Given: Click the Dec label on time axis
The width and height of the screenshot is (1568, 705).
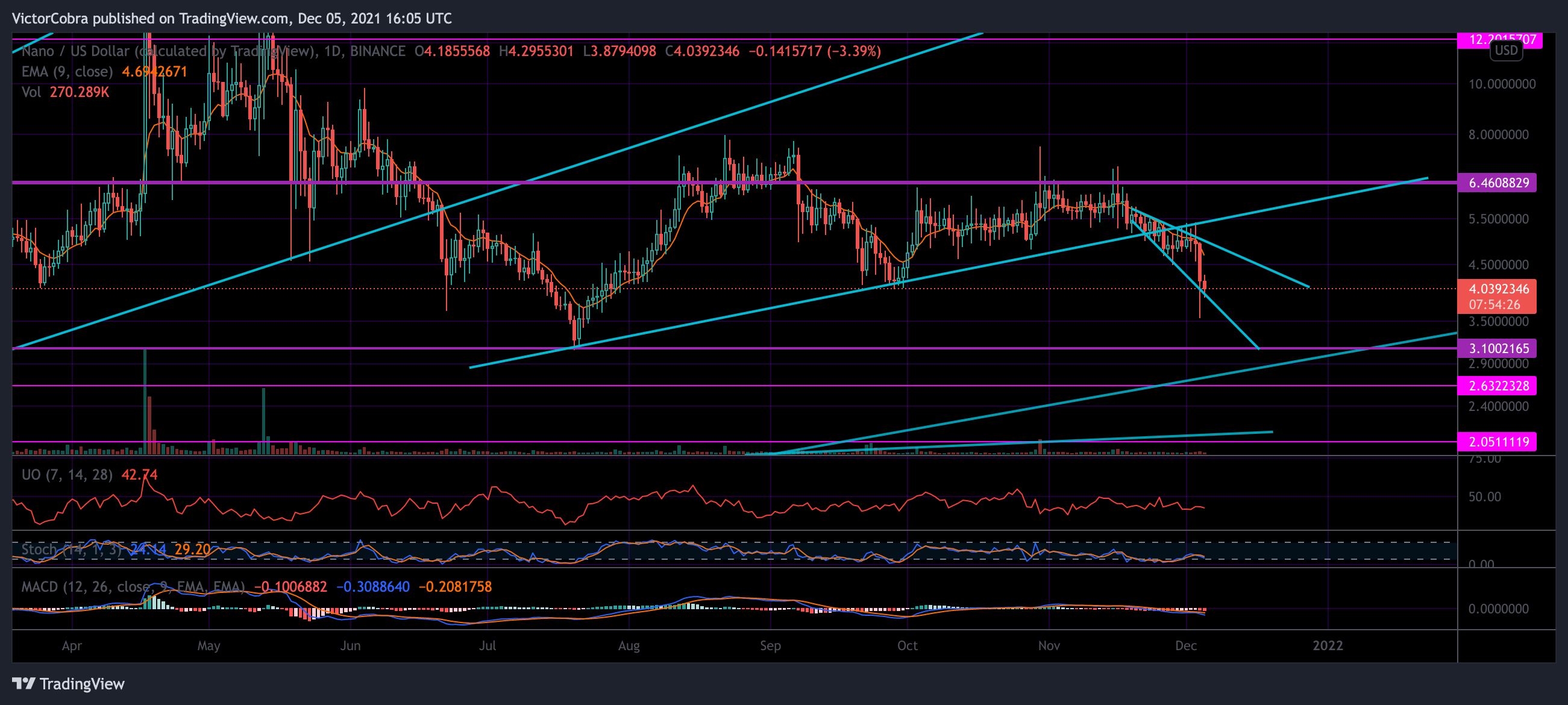Looking at the screenshot, I should pyautogui.click(x=1186, y=645).
